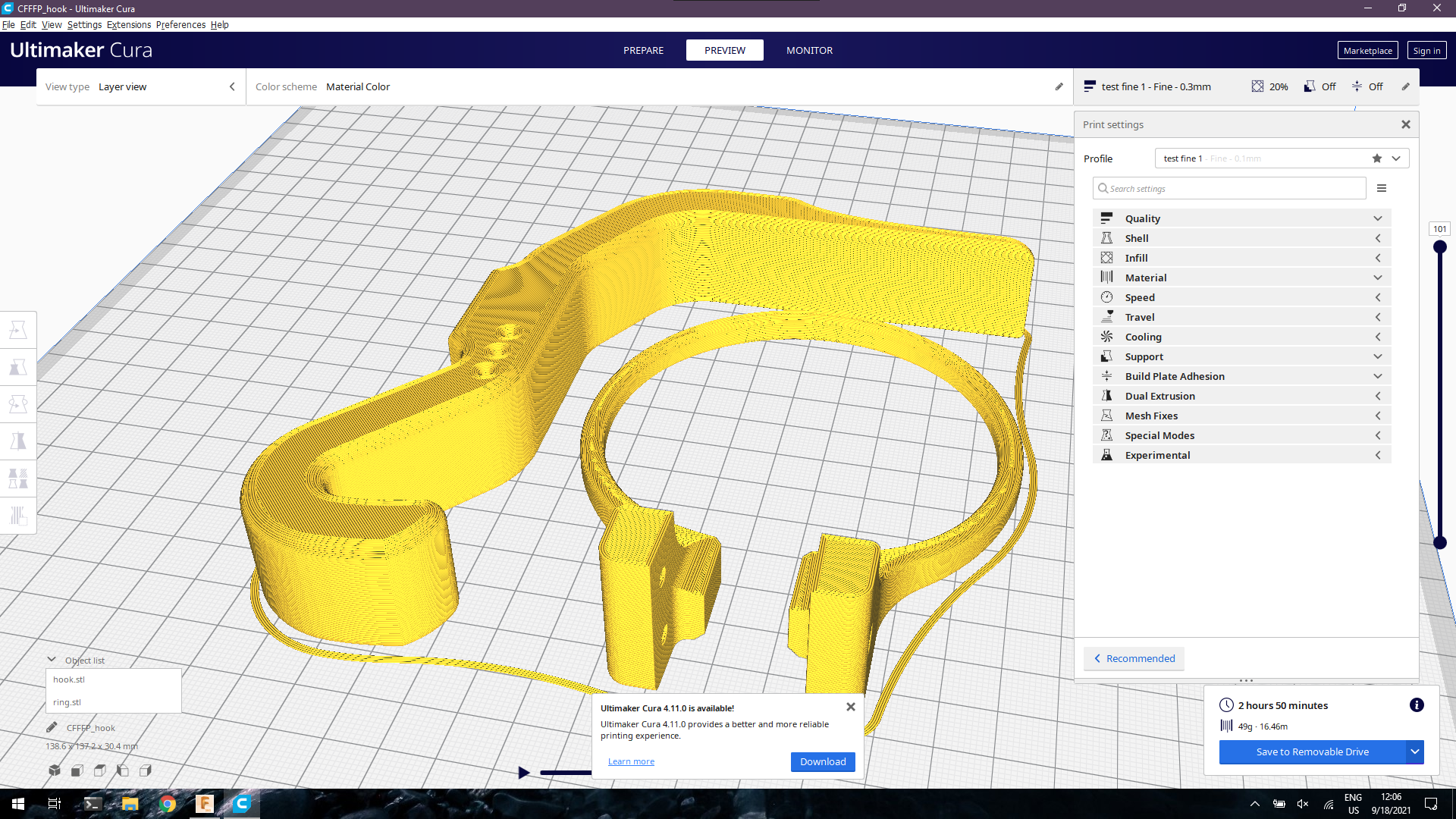Open the Preferences menu

tap(180, 24)
